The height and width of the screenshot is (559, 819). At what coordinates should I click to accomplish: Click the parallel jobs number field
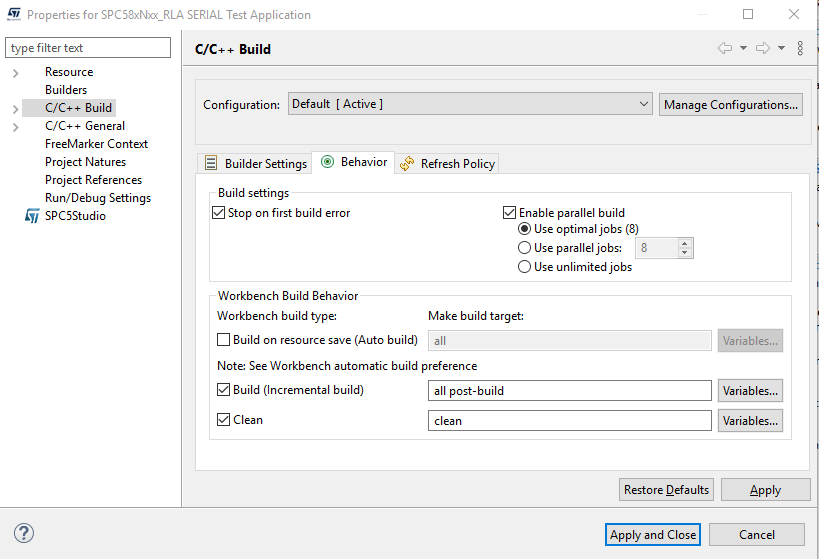(x=656, y=248)
